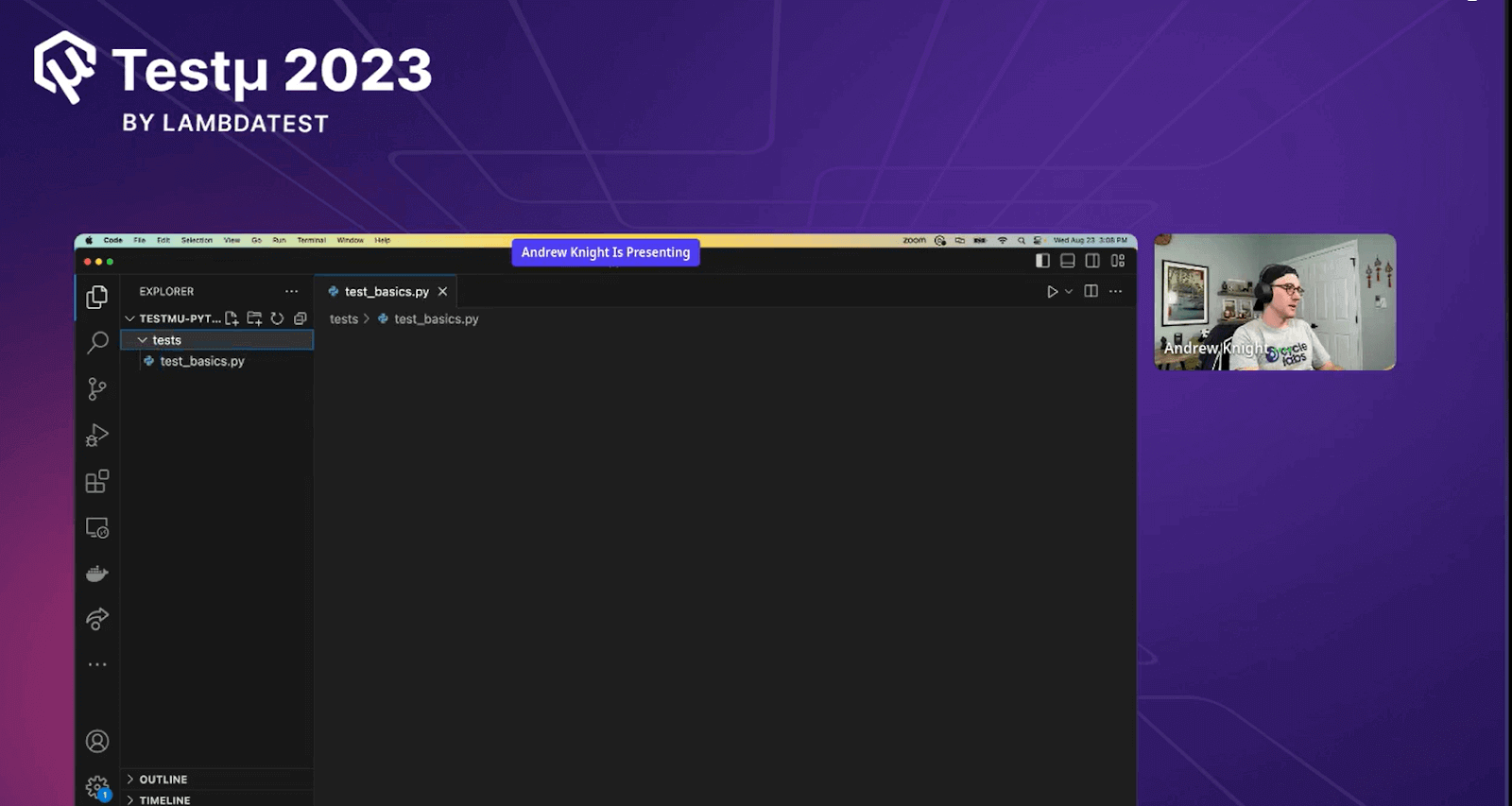This screenshot has height=806, width=1512.
Task: Close the test_basics.py tab
Action: coord(442,291)
